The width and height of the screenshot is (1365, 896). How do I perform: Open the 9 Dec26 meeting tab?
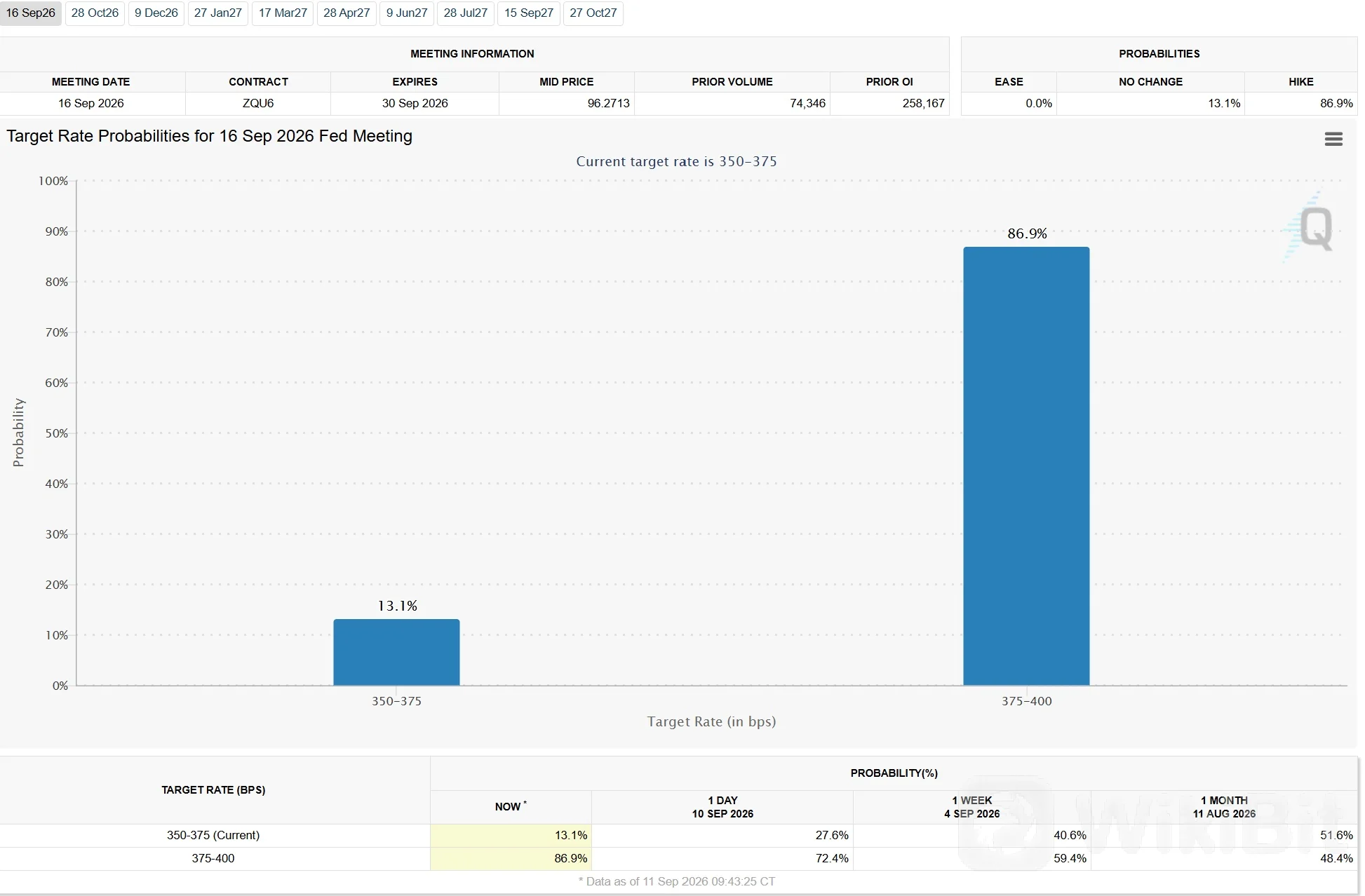(156, 13)
